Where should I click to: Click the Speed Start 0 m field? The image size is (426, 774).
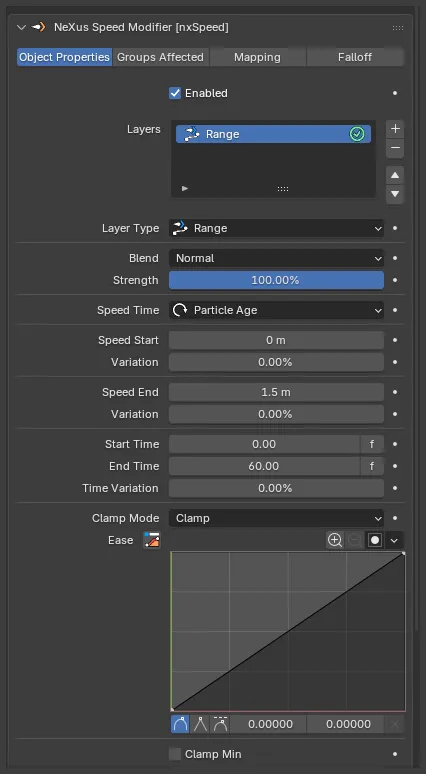pyautogui.click(x=276, y=340)
